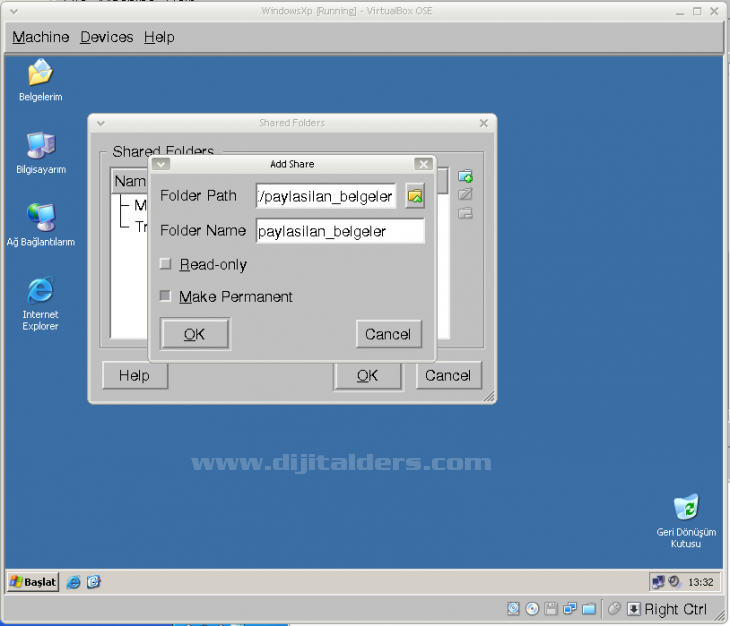Click the add shared folder icon

tap(465, 176)
